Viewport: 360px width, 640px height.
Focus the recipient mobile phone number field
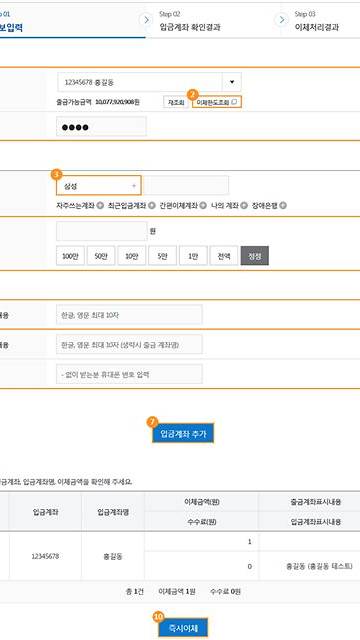click(x=129, y=374)
